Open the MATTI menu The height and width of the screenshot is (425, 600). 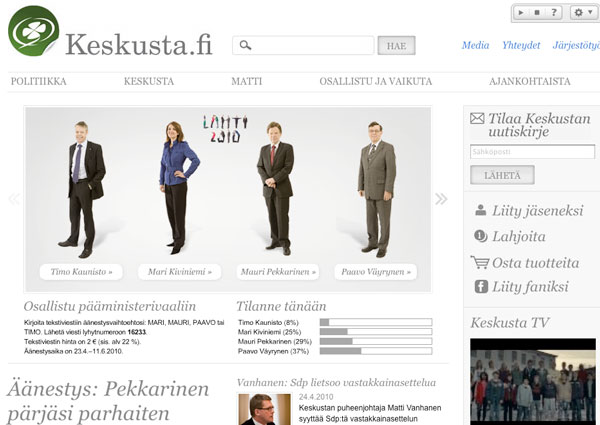click(x=247, y=81)
